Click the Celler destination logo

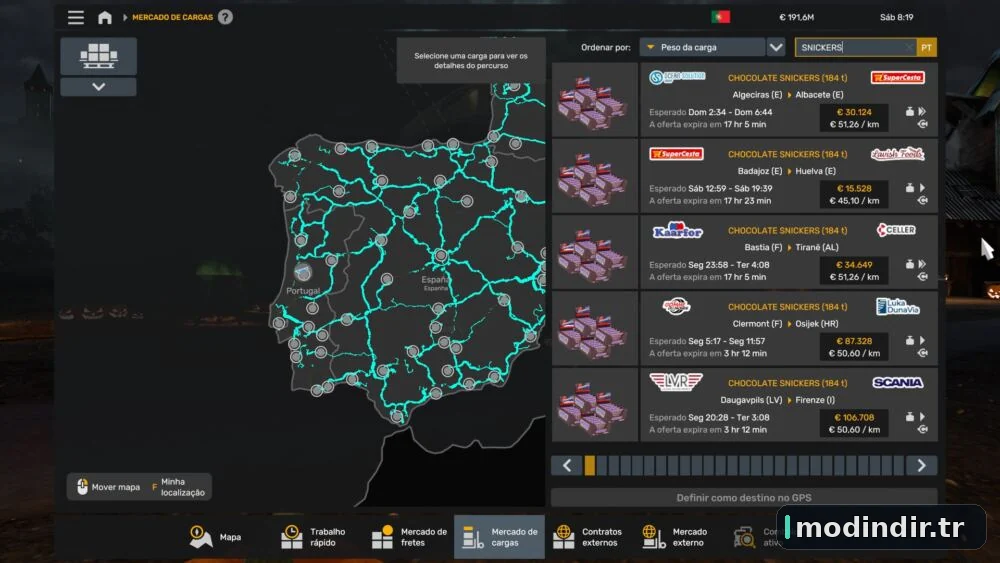point(896,230)
